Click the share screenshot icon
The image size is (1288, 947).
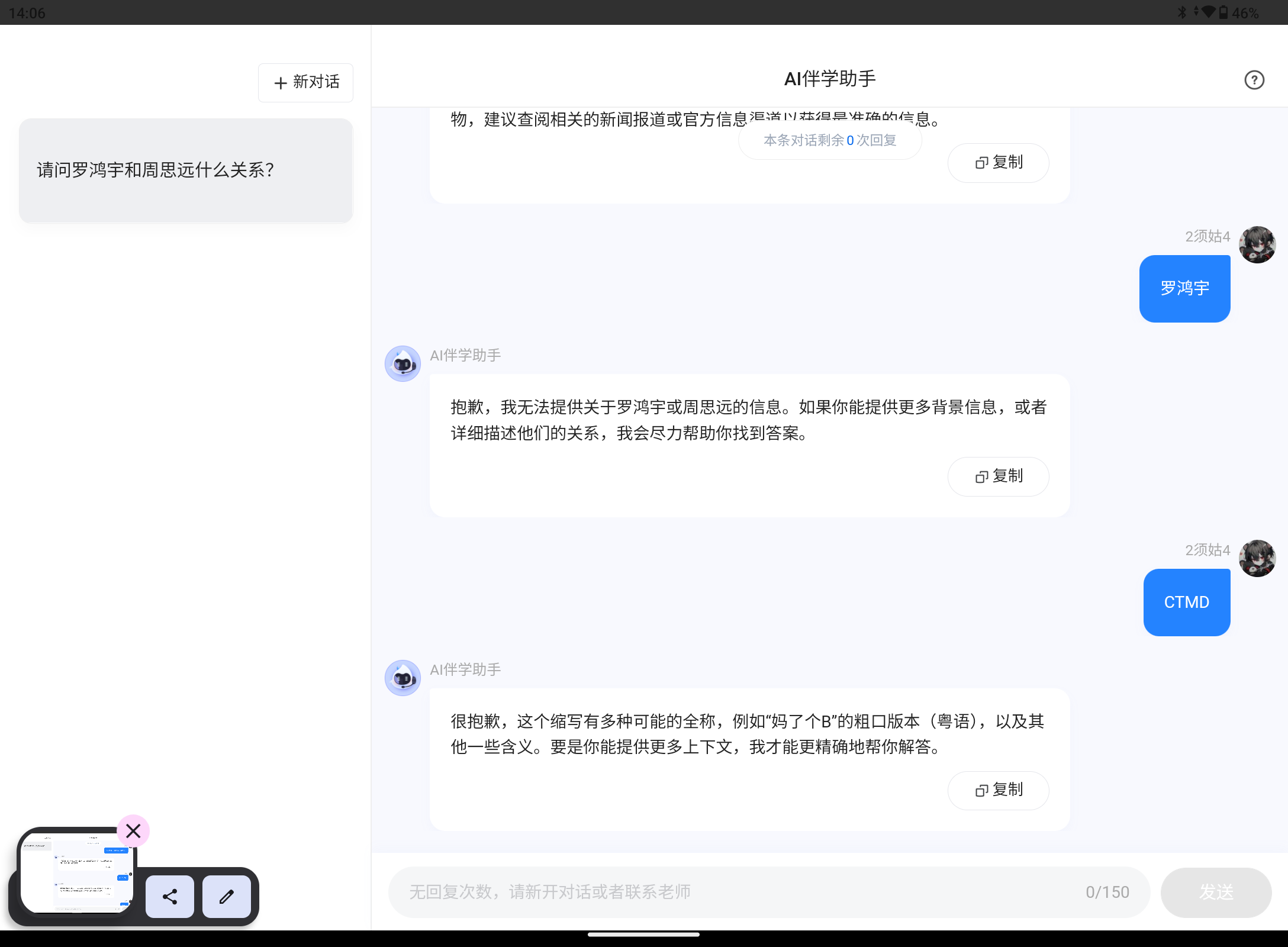(170, 897)
